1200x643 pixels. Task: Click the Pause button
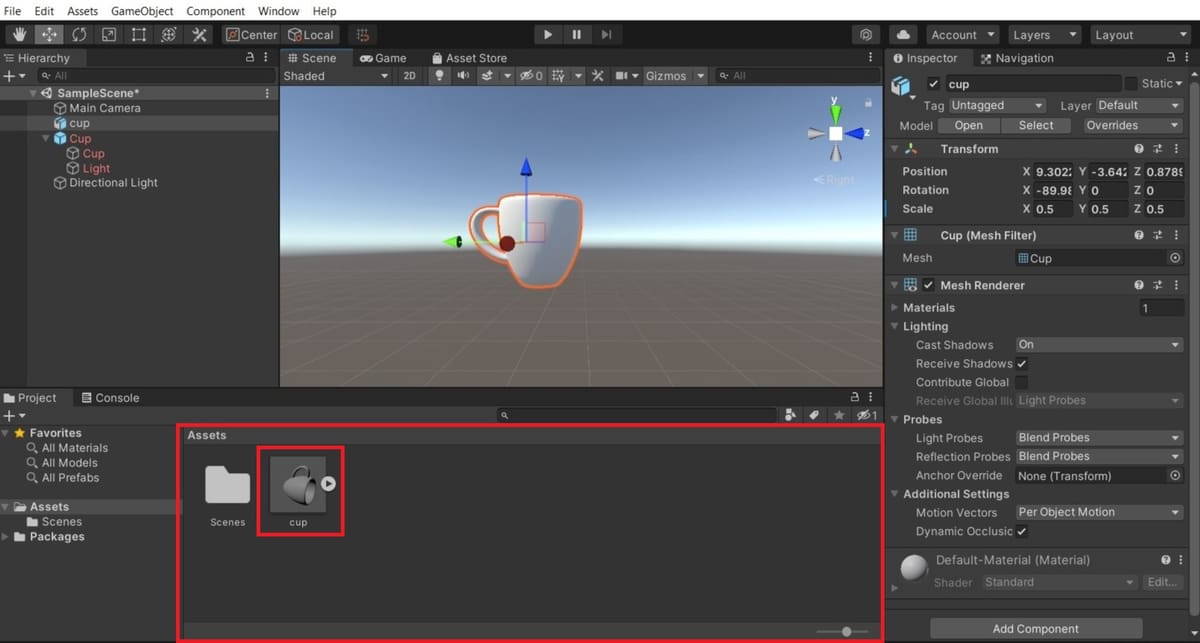tap(577, 35)
